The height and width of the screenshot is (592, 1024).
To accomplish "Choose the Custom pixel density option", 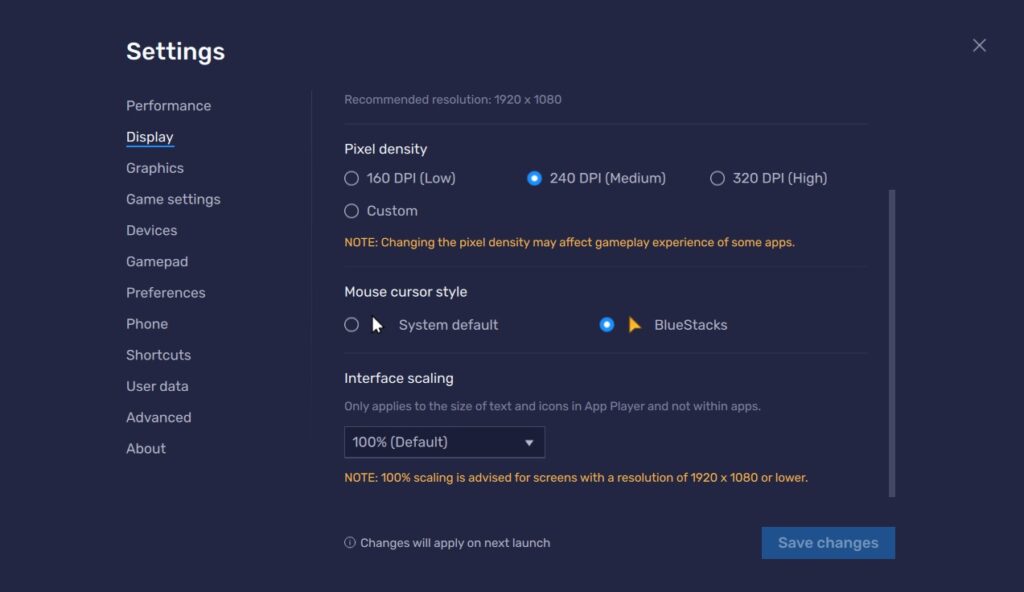I will tap(351, 210).
